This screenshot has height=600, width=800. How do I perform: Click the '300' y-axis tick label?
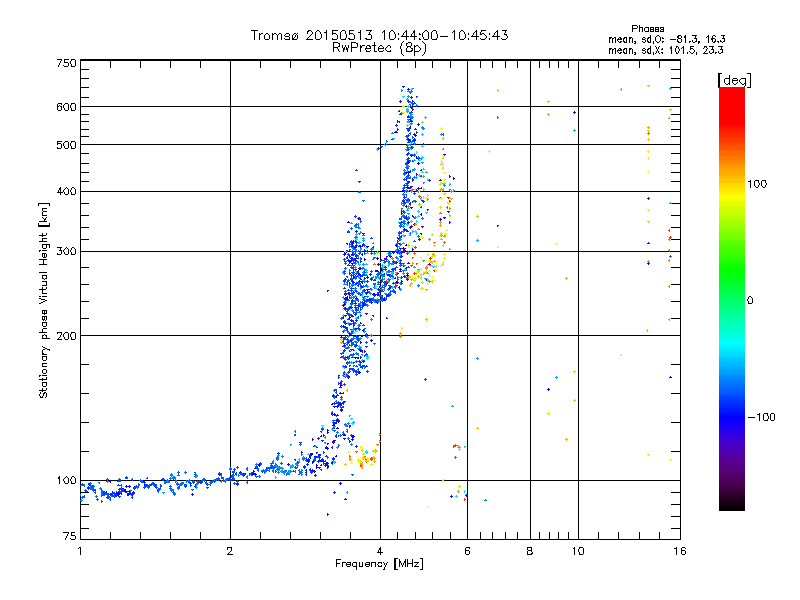pyautogui.click(x=66, y=252)
